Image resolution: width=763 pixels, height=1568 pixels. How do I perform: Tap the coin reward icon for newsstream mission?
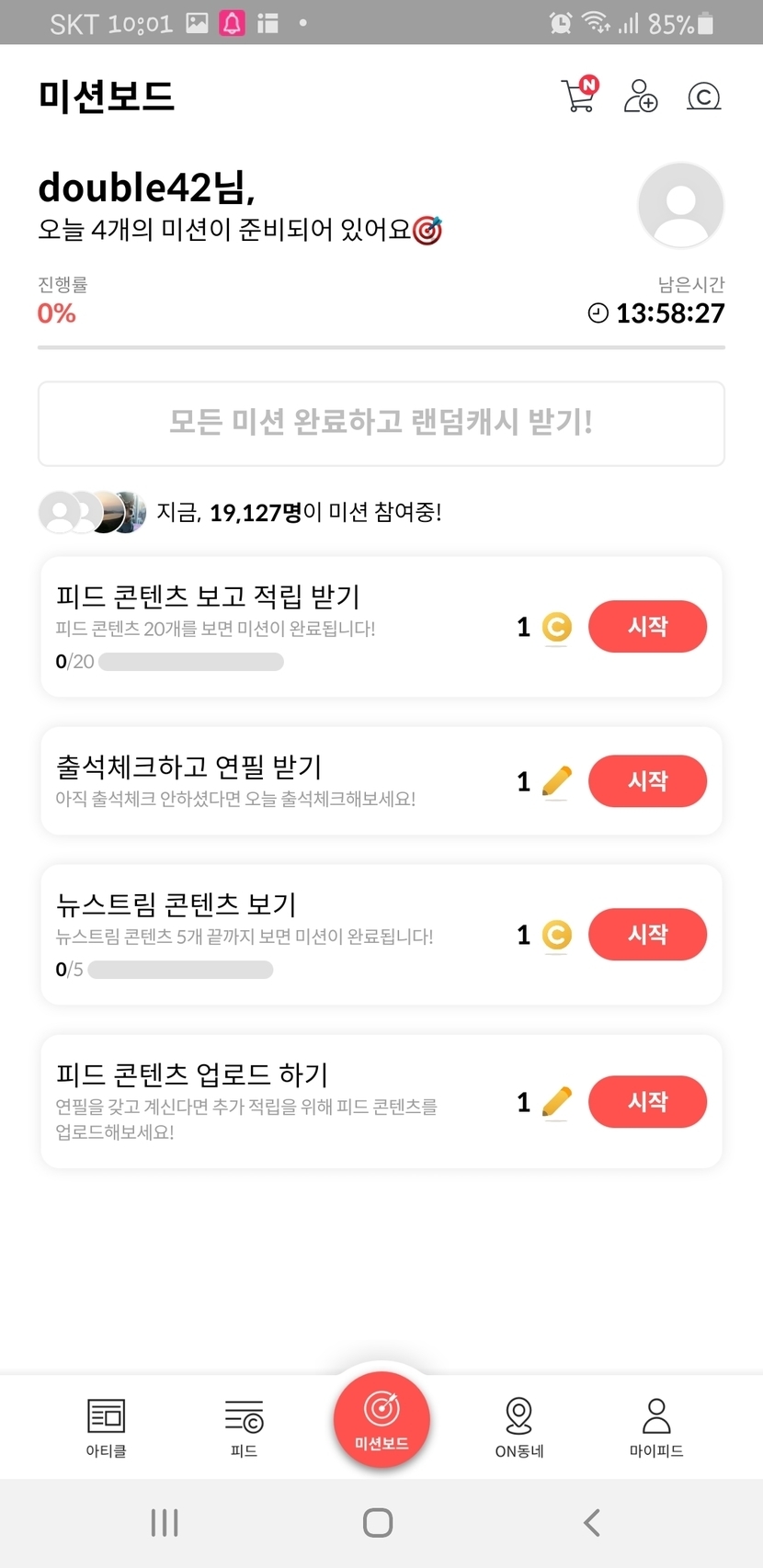coord(556,935)
